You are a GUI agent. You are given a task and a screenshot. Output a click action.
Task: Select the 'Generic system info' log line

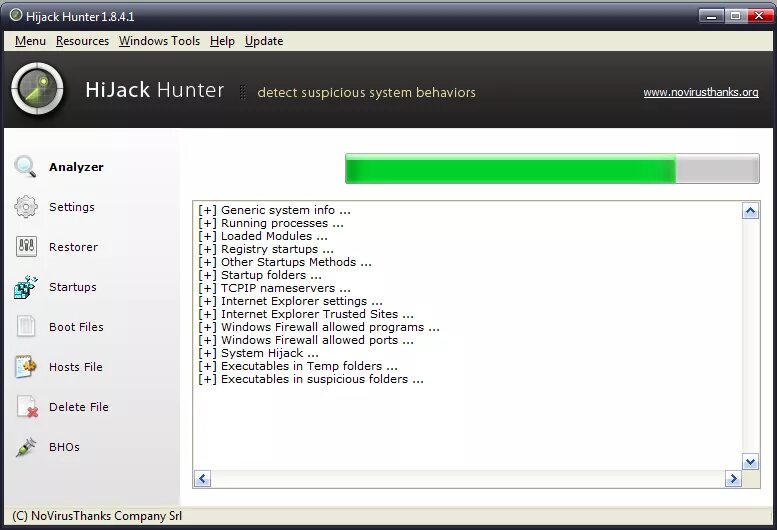(274, 210)
